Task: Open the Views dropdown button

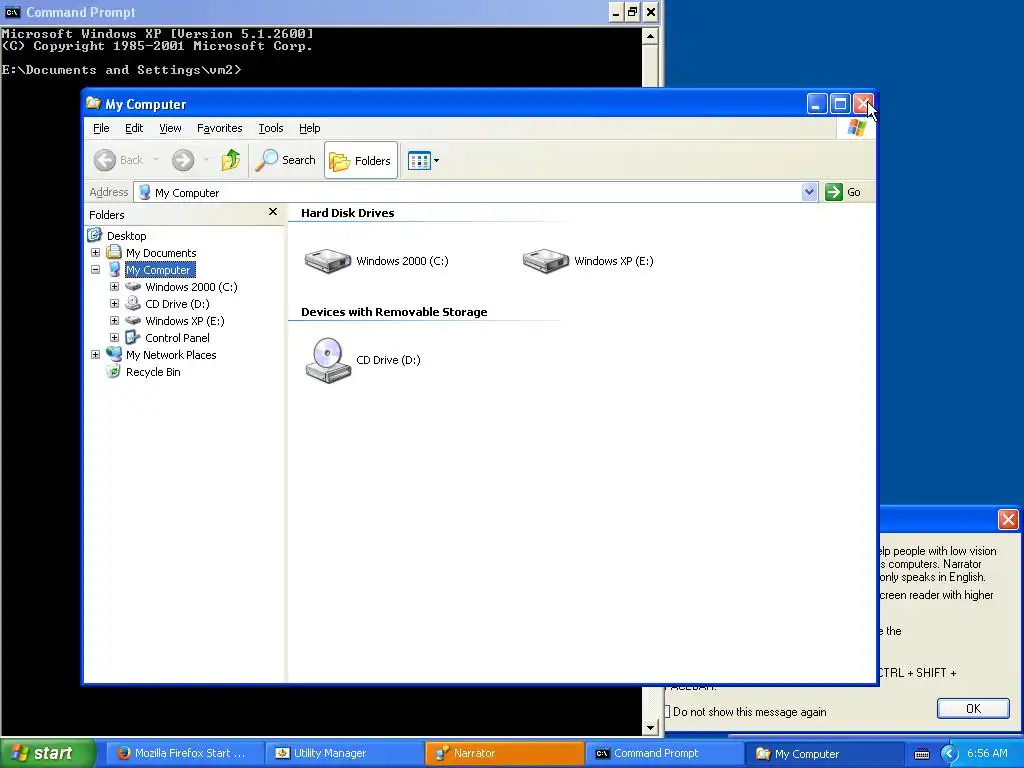Action: pyautogui.click(x=423, y=160)
